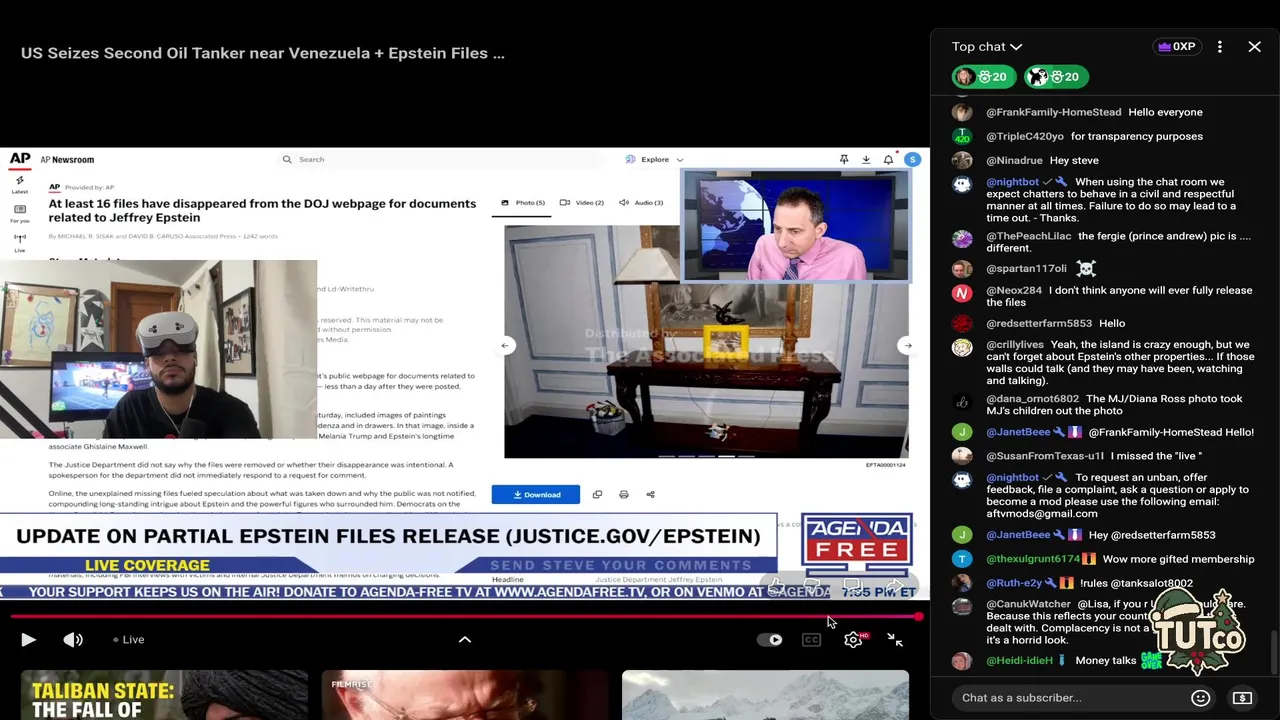Click the email aftvmods@gmail.com in chat

(1041, 513)
